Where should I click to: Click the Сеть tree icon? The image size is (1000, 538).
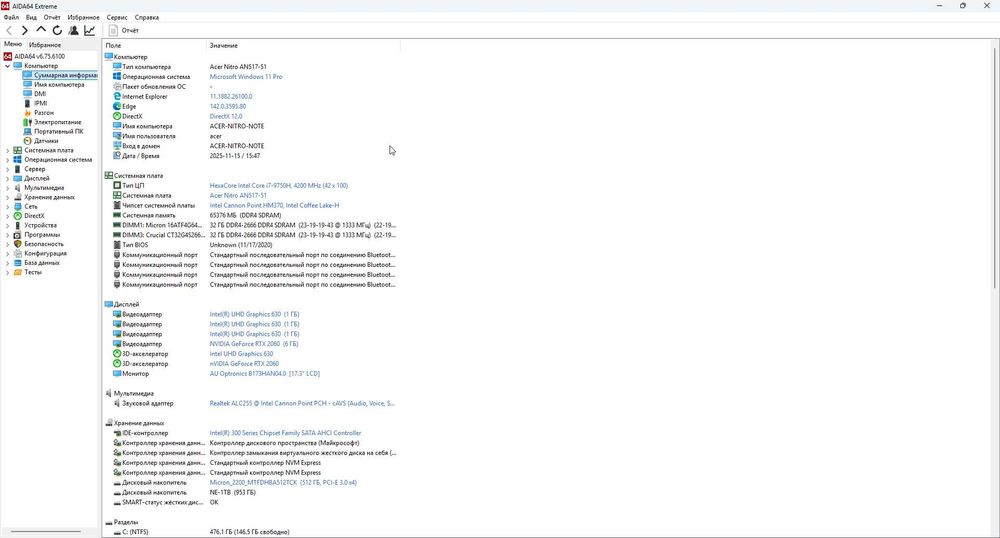[x=18, y=207]
